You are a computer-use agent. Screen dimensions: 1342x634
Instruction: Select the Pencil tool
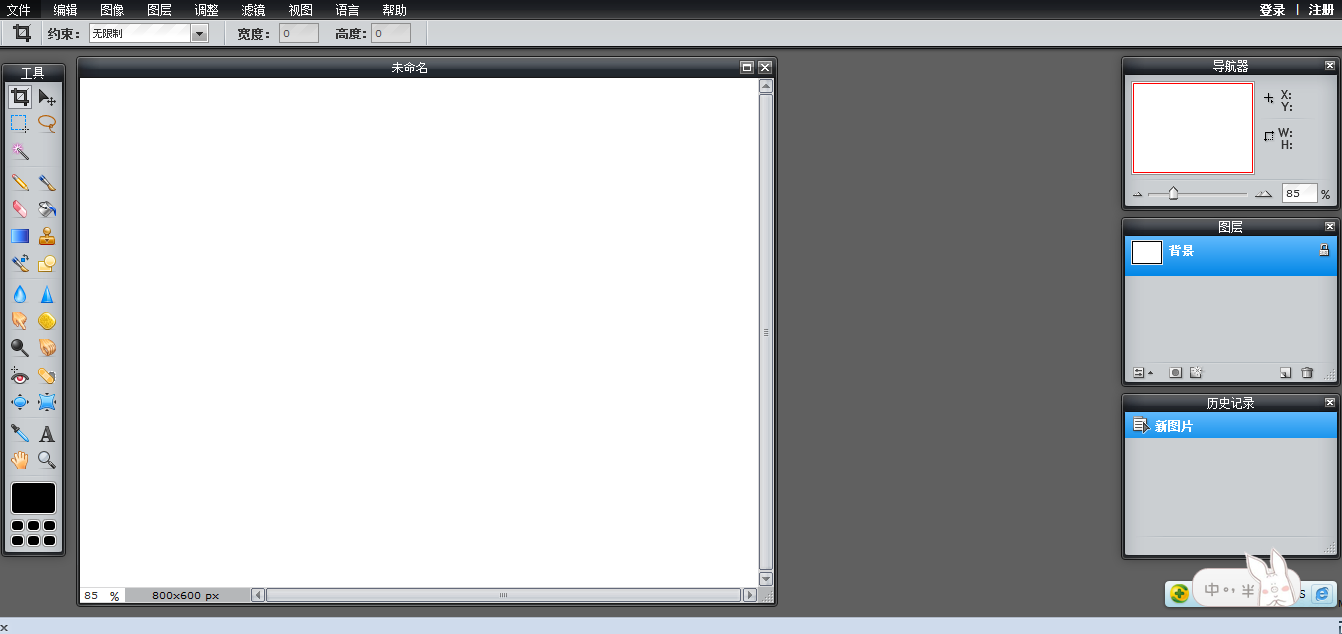coord(20,182)
